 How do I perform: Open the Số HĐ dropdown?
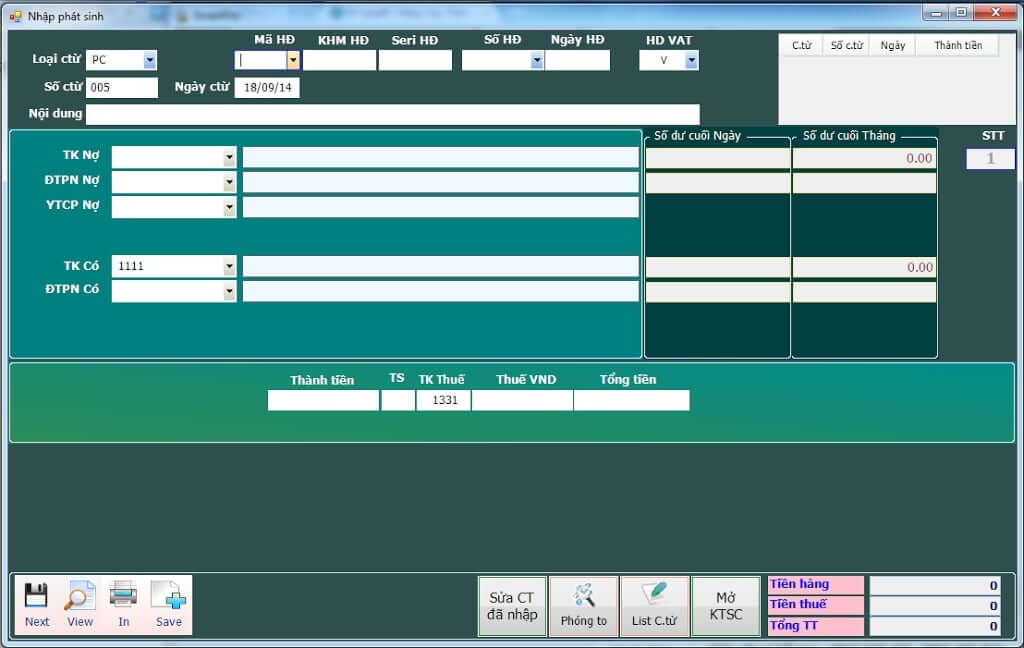[x=537, y=61]
